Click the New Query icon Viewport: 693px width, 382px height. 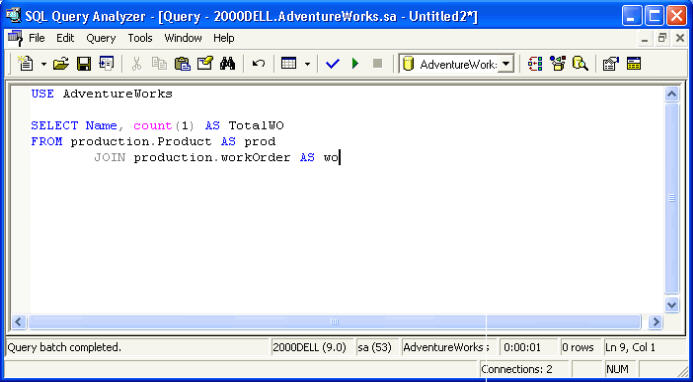[x=26, y=64]
